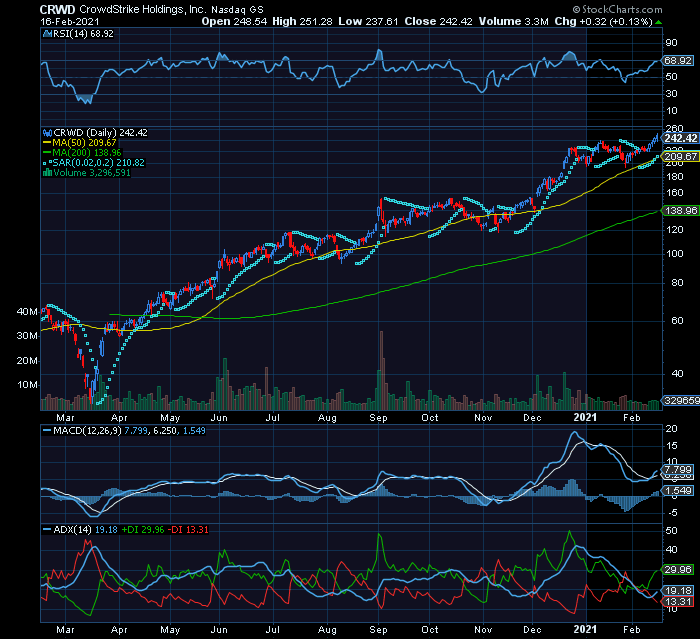The width and height of the screenshot is (700, 639).
Task: Click the Dec label on bottom ADX axis
Action: click(x=532, y=630)
